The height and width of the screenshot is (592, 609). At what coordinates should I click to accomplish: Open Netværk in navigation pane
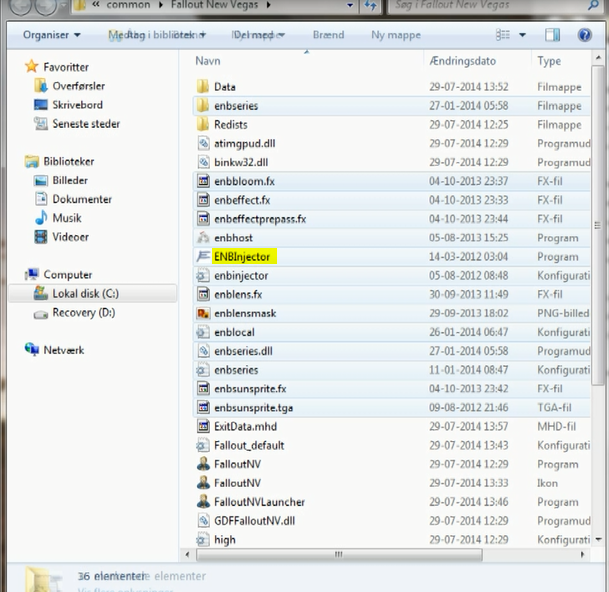(x=64, y=350)
